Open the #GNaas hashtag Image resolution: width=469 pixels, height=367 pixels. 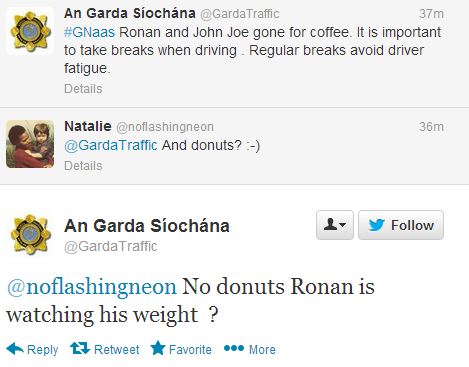tap(89, 32)
